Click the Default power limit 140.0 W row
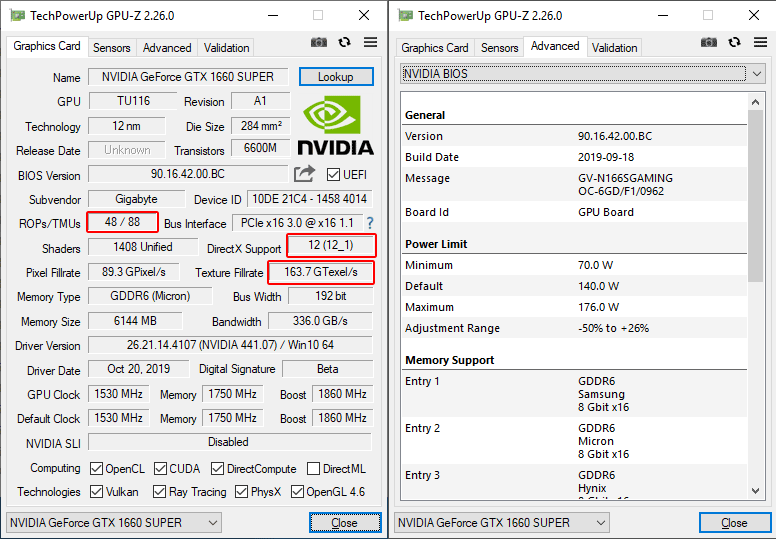This screenshot has width=776, height=539. click(x=574, y=287)
